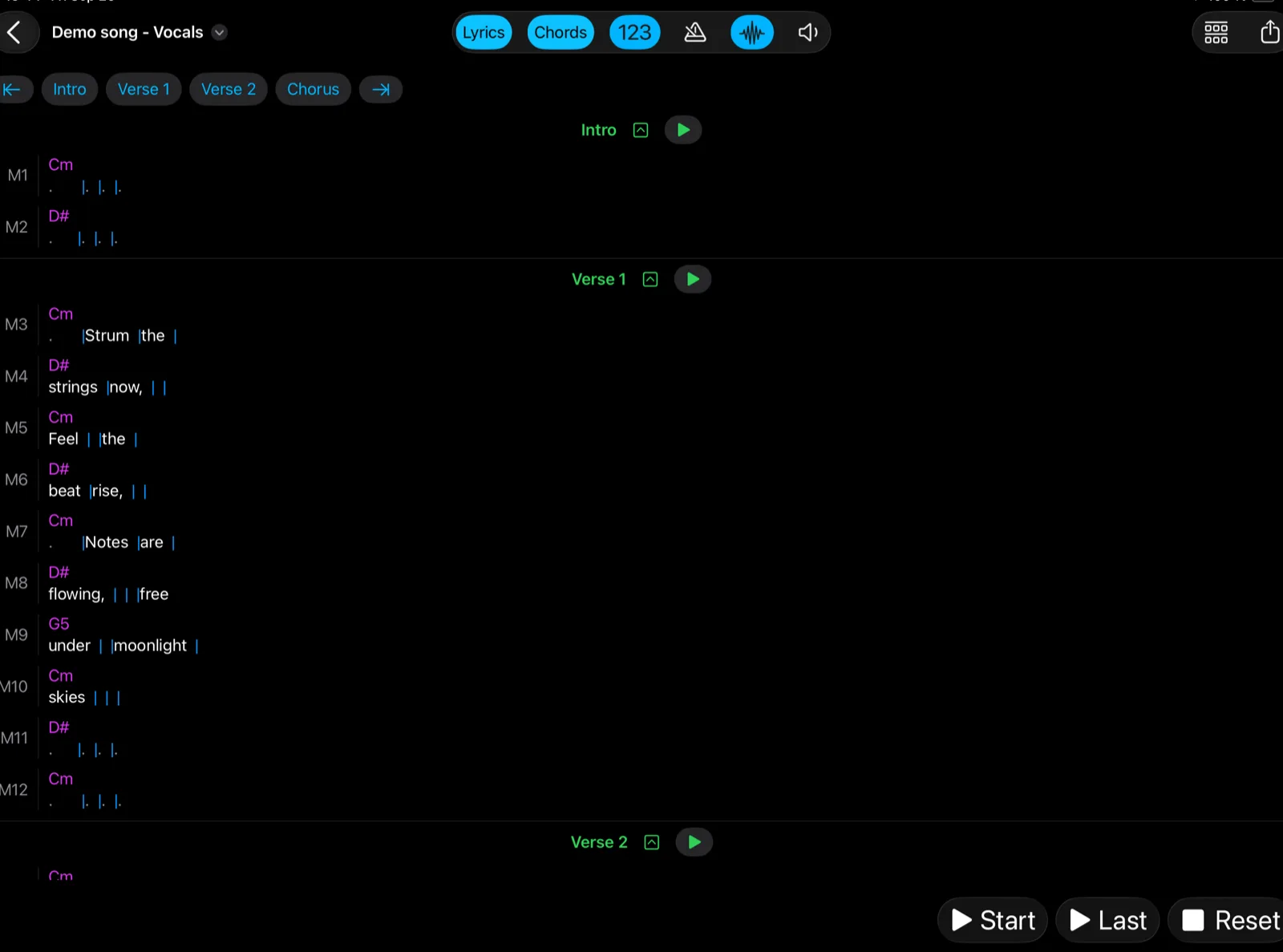The image size is (1283, 952).
Task: Click the lyric word 'Feel'
Action: [63, 439]
